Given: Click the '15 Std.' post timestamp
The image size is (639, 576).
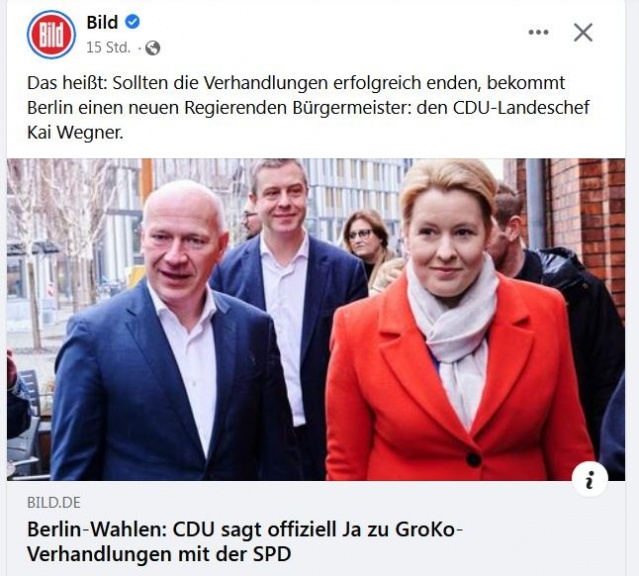Looking at the screenshot, I should coord(108,48).
